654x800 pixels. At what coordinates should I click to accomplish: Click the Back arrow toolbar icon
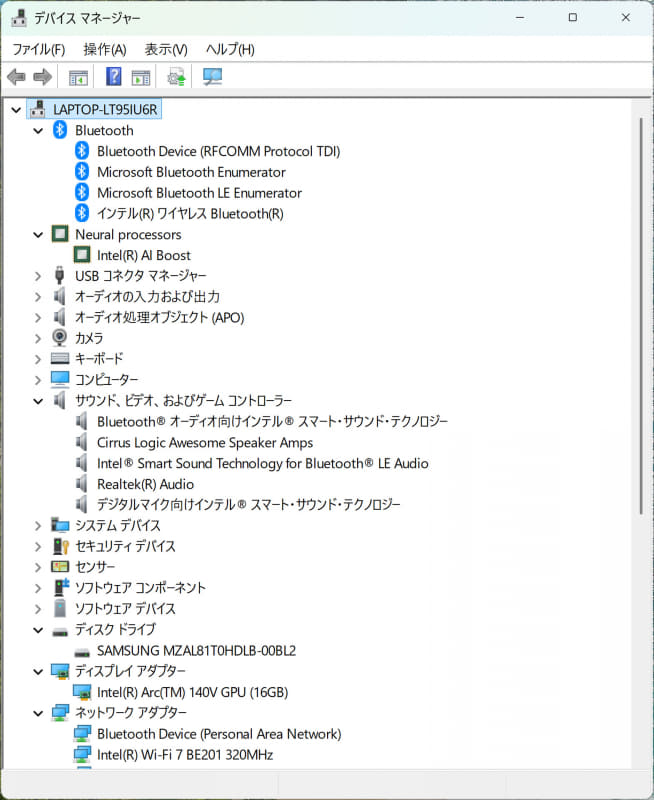[x=16, y=77]
